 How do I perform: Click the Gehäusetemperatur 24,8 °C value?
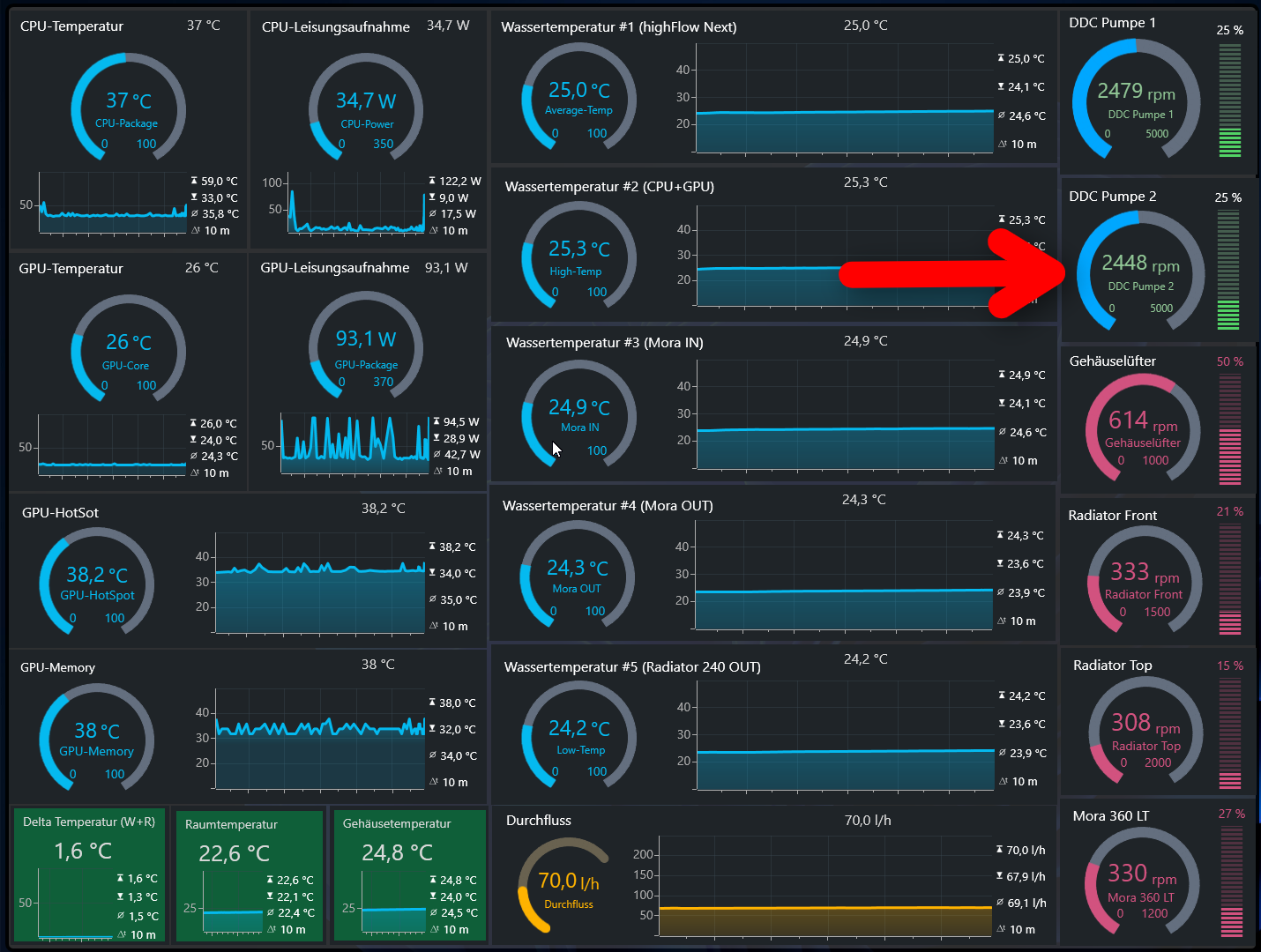(x=397, y=853)
